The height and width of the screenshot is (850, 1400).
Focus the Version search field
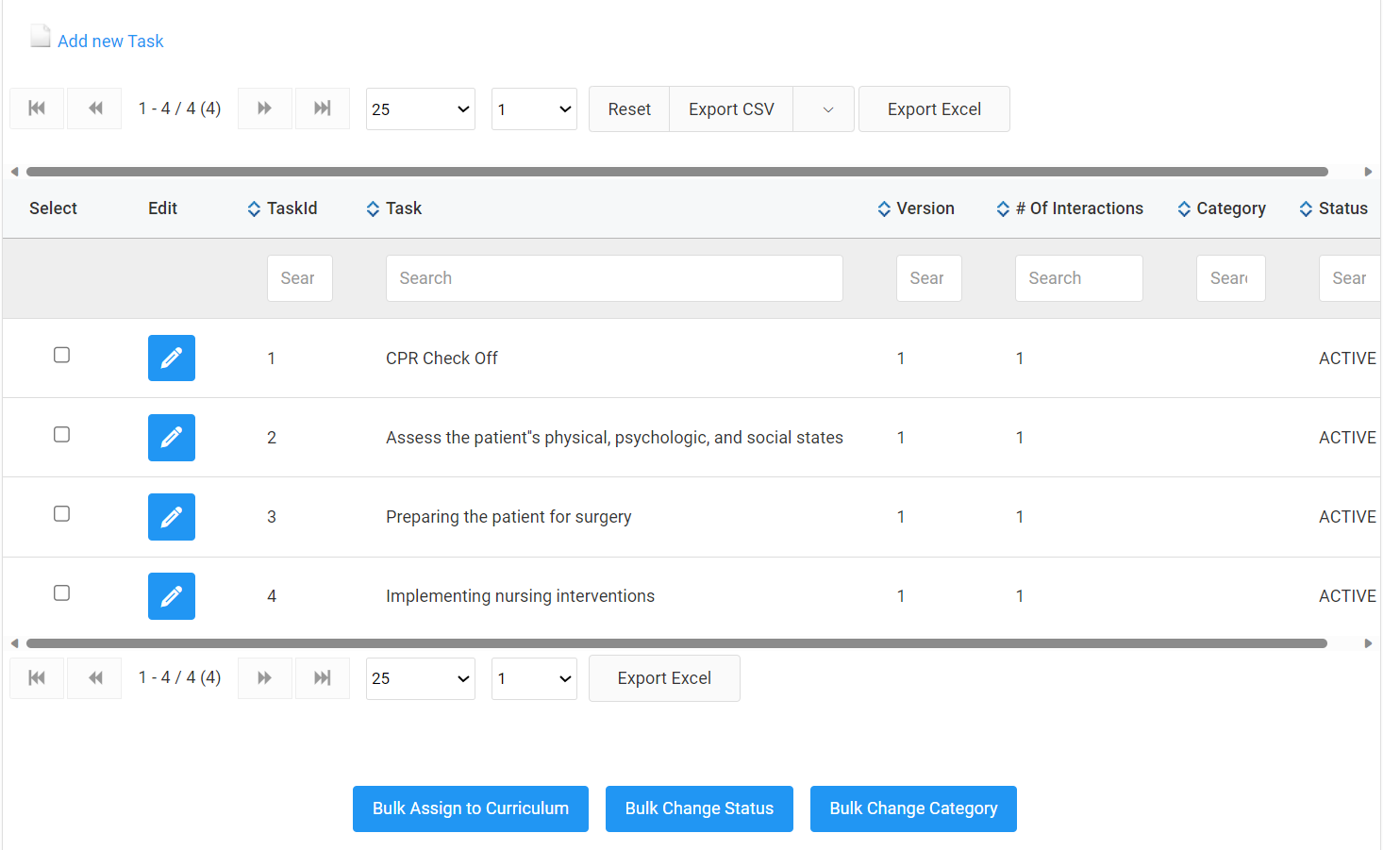(929, 278)
